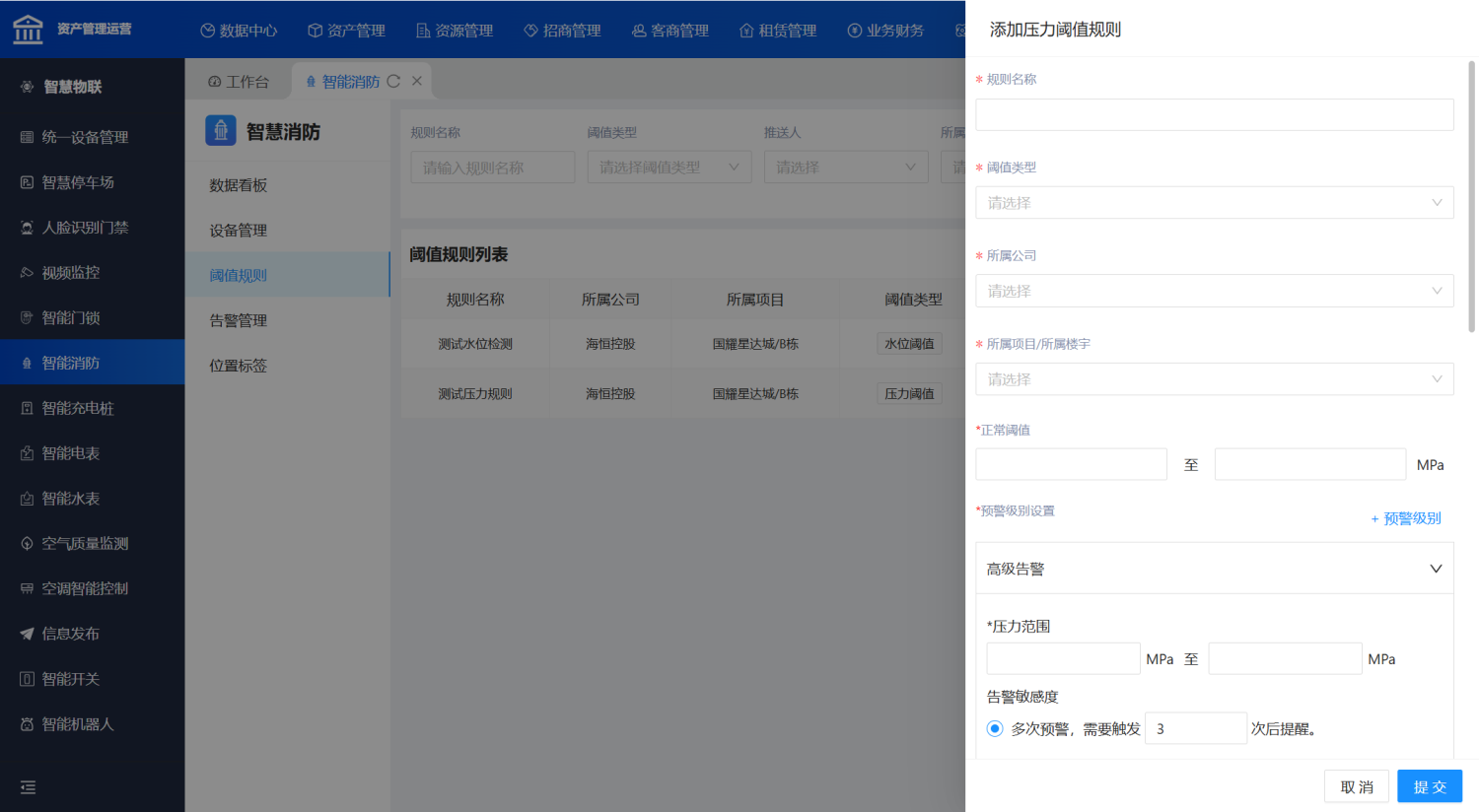This screenshot has height=812, width=1479.
Task: Click the 信息发布 paper plane icon
Action: [28, 634]
